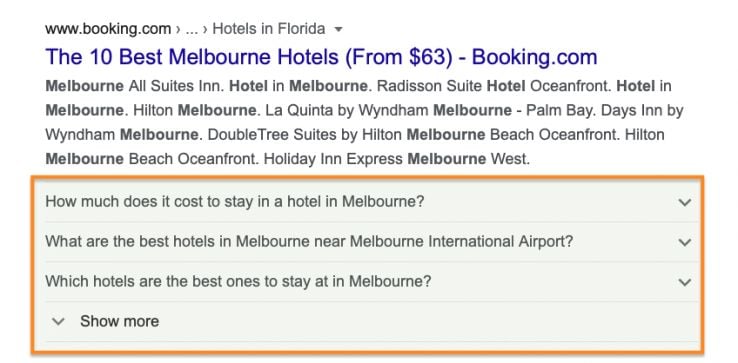Expand the Melbourne International Airport question chevron
Image resolution: width=738 pixels, height=363 pixels.
[685, 242]
